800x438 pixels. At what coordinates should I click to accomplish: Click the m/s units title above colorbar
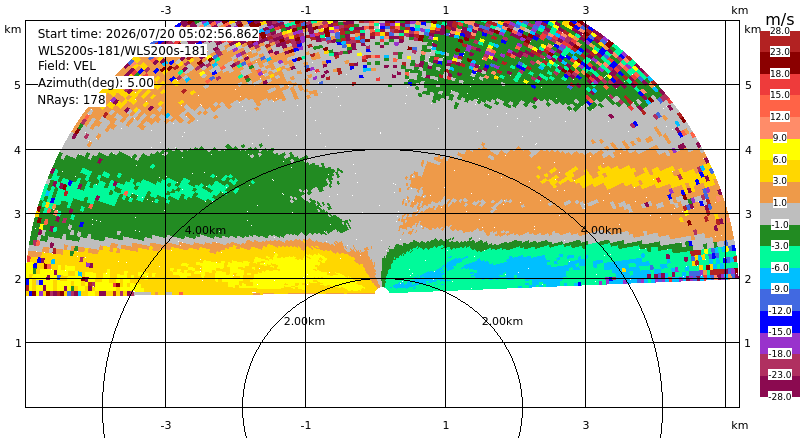pyautogui.click(x=780, y=19)
